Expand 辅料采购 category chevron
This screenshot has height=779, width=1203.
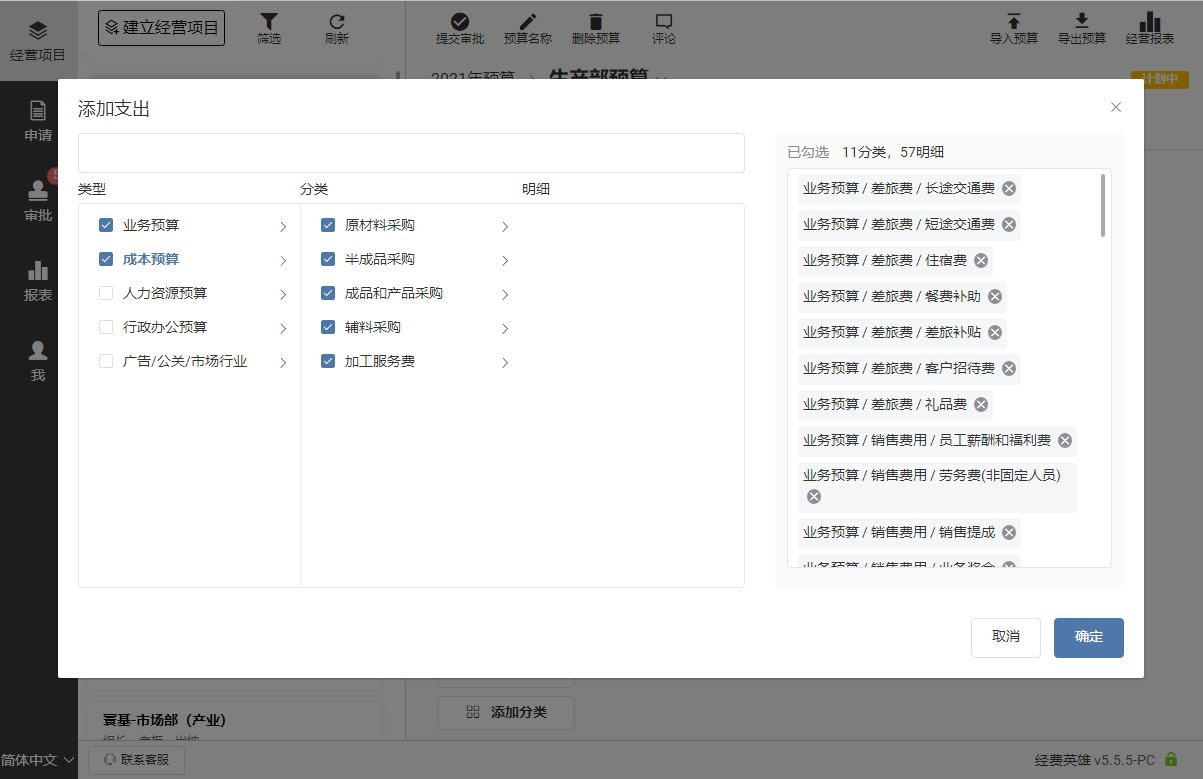point(505,329)
